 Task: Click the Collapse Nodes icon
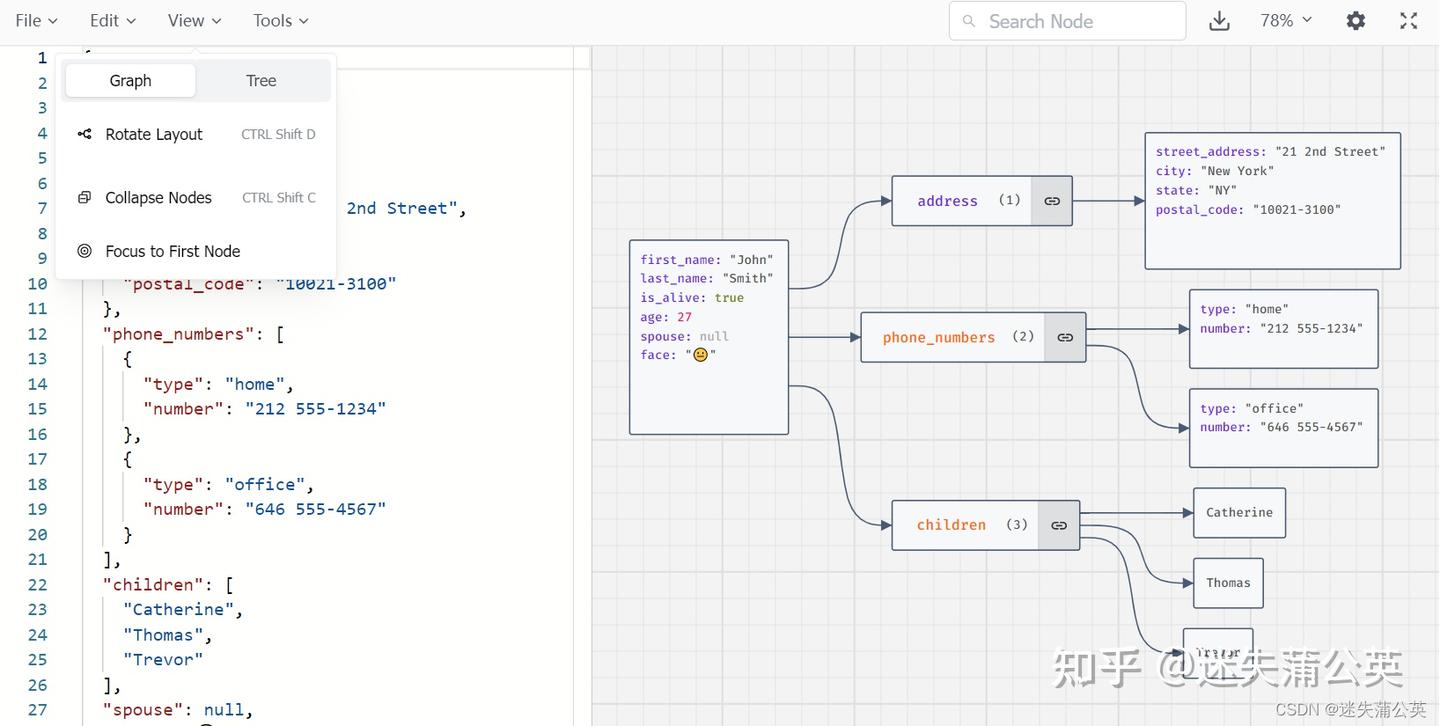coord(85,198)
